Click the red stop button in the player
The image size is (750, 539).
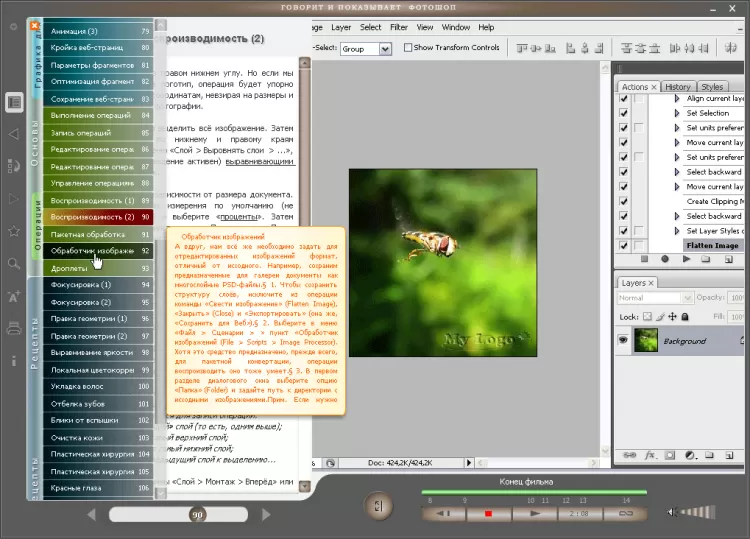coord(489,513)
